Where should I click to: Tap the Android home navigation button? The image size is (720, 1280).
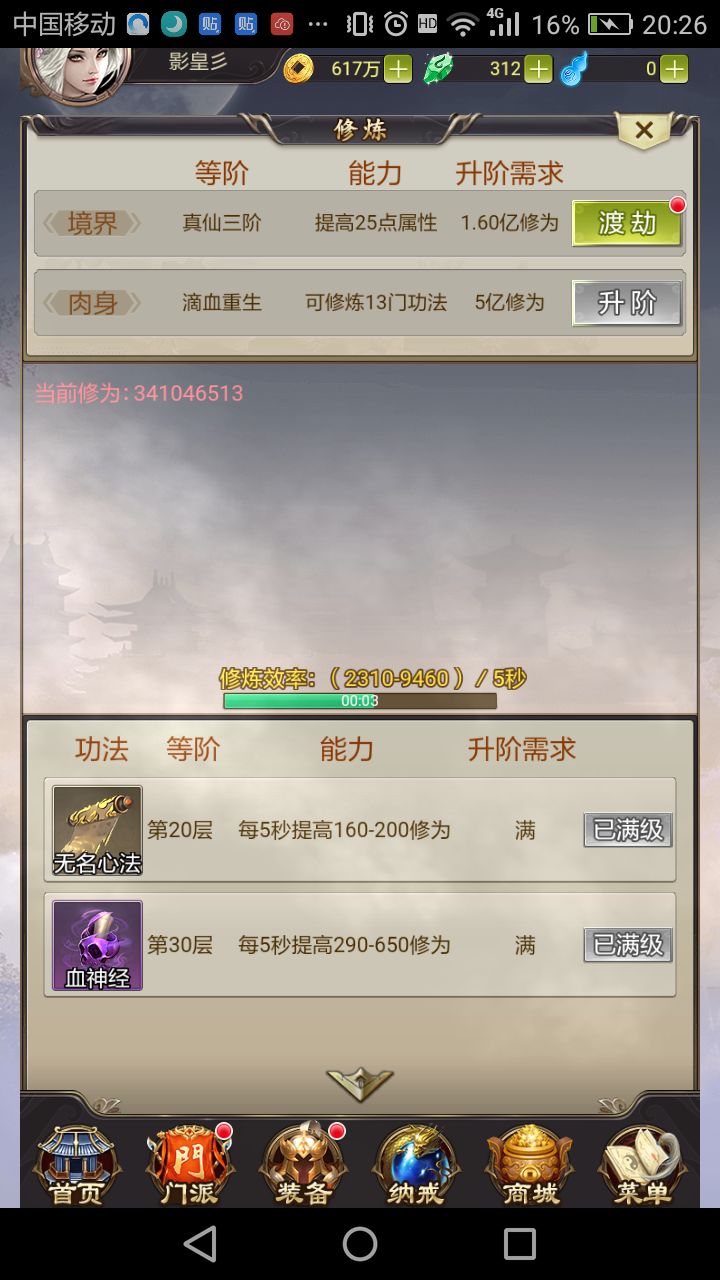[360, 1244]
